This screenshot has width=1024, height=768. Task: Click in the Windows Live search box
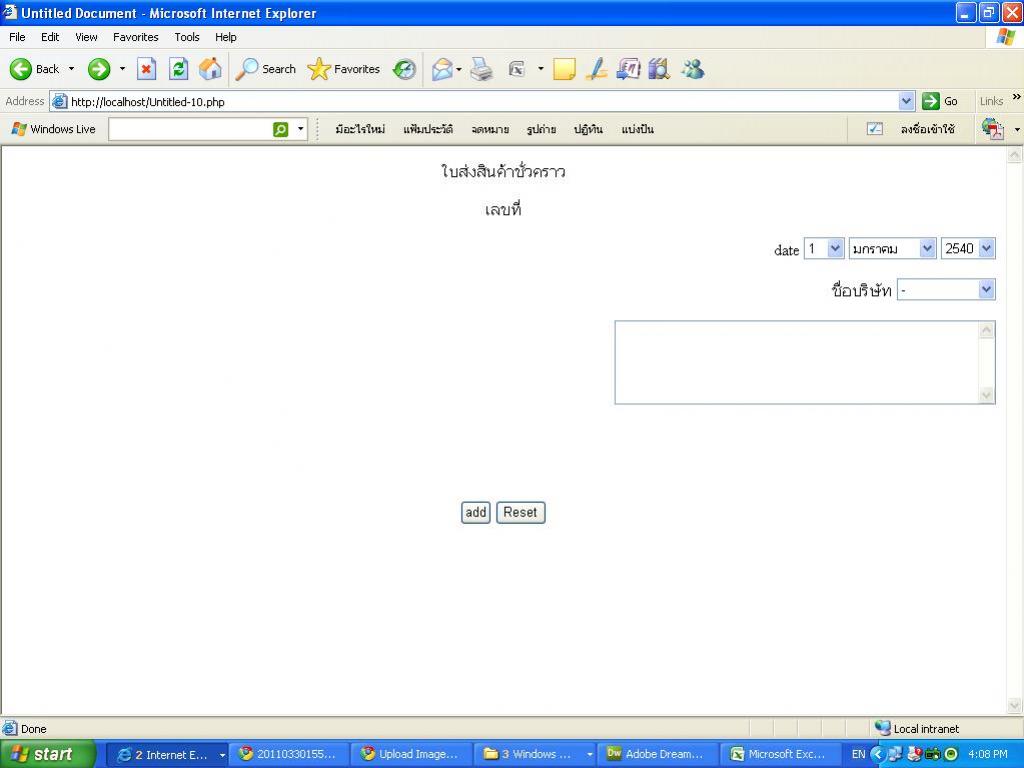pos(190,129)
